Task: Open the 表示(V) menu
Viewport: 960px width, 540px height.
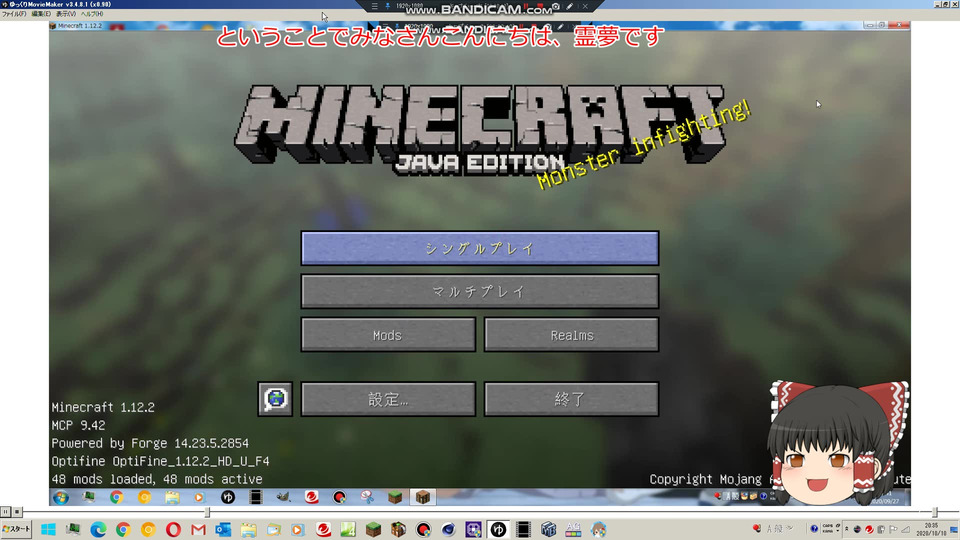Action: [66, 13]
